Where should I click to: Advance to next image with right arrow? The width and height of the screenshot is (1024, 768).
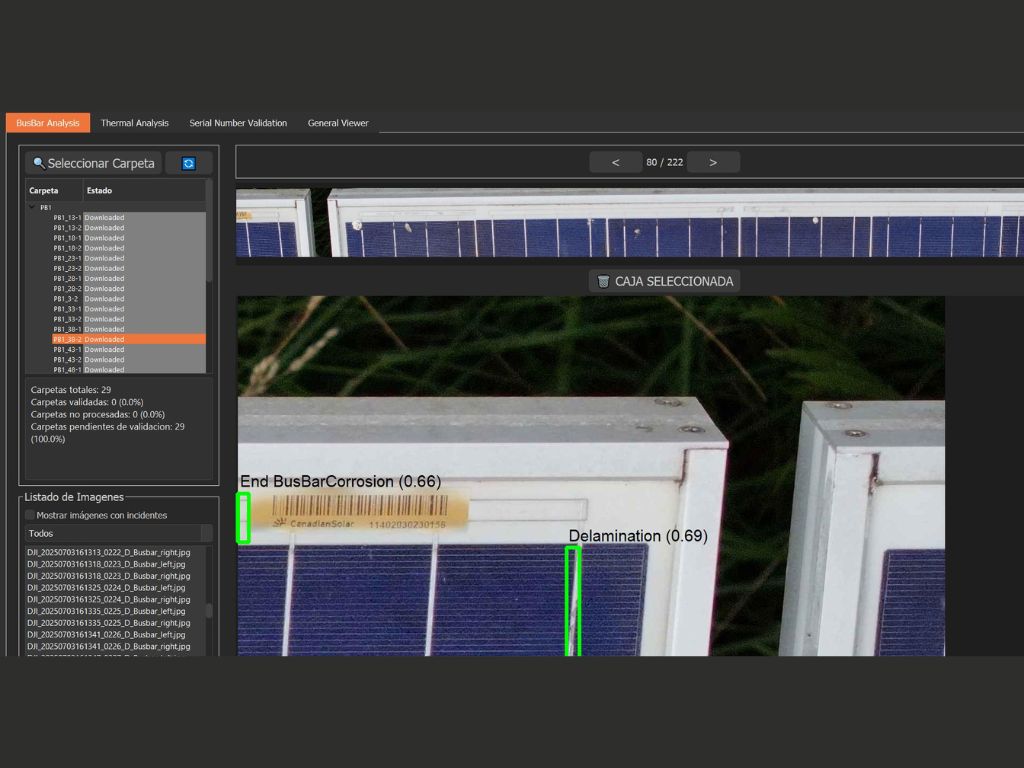pyautogui.click(x=713, y=162)
